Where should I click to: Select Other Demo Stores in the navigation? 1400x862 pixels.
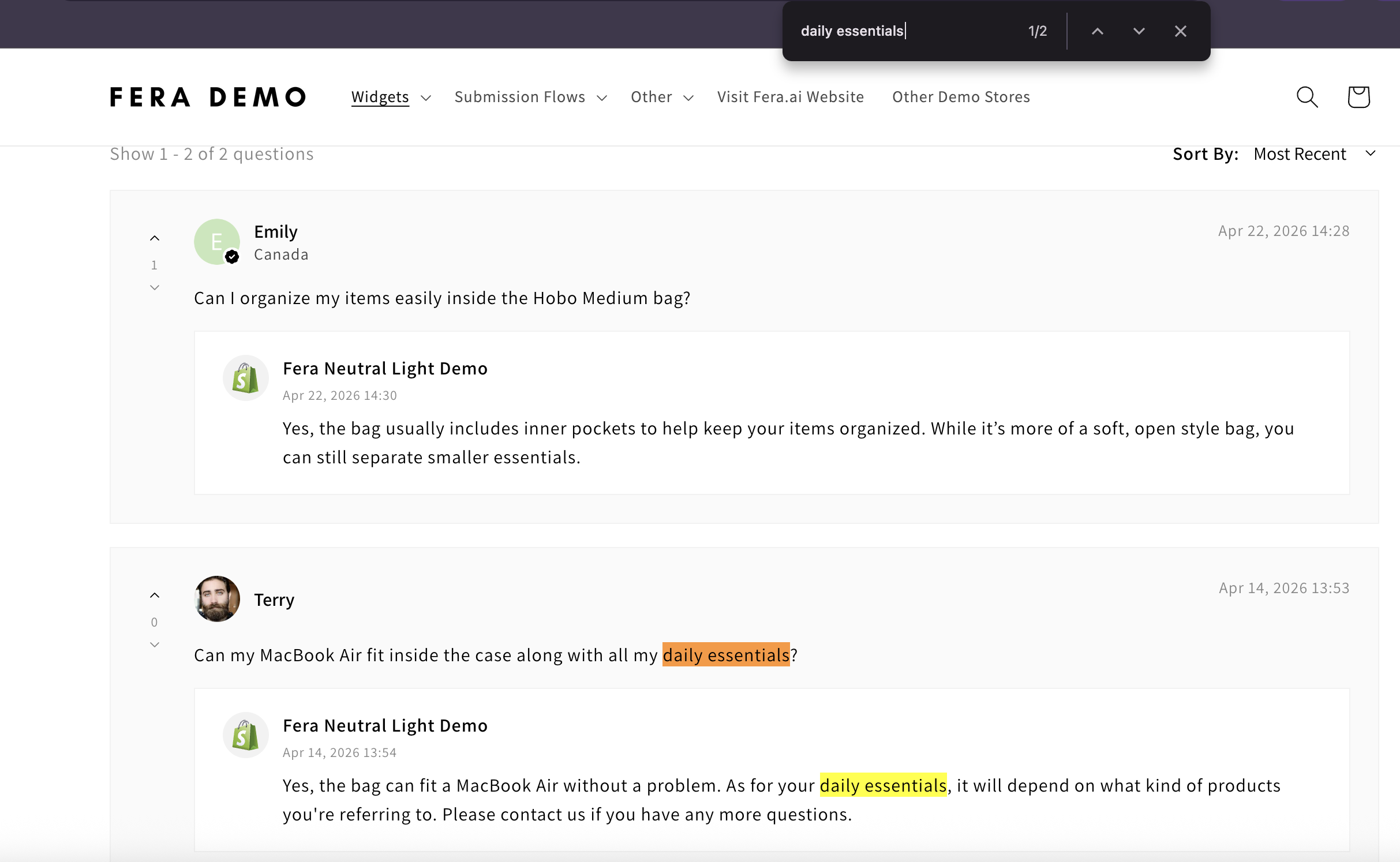coord(960,97)
